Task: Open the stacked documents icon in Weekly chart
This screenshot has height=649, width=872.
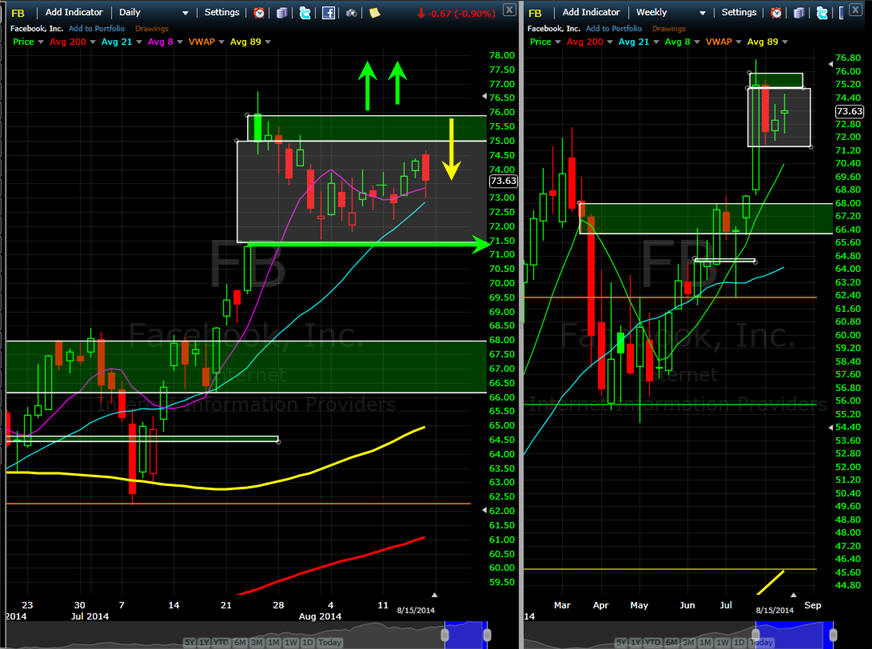Action: (799, 12)
